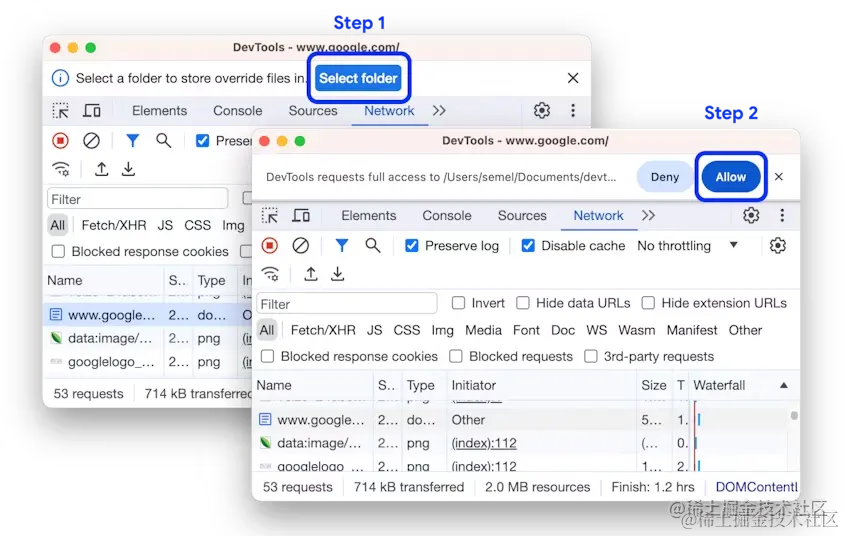Select www.google row in back window
This screenshot has width=845, height=536.
coord(147,315)
